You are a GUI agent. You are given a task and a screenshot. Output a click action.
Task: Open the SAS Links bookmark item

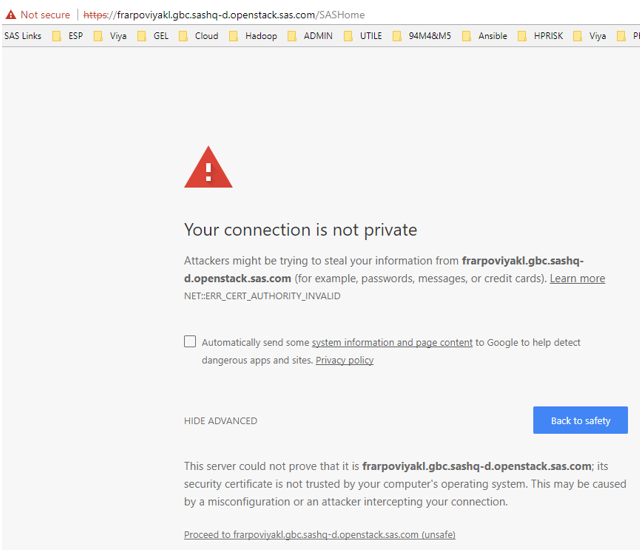[23, 36]
